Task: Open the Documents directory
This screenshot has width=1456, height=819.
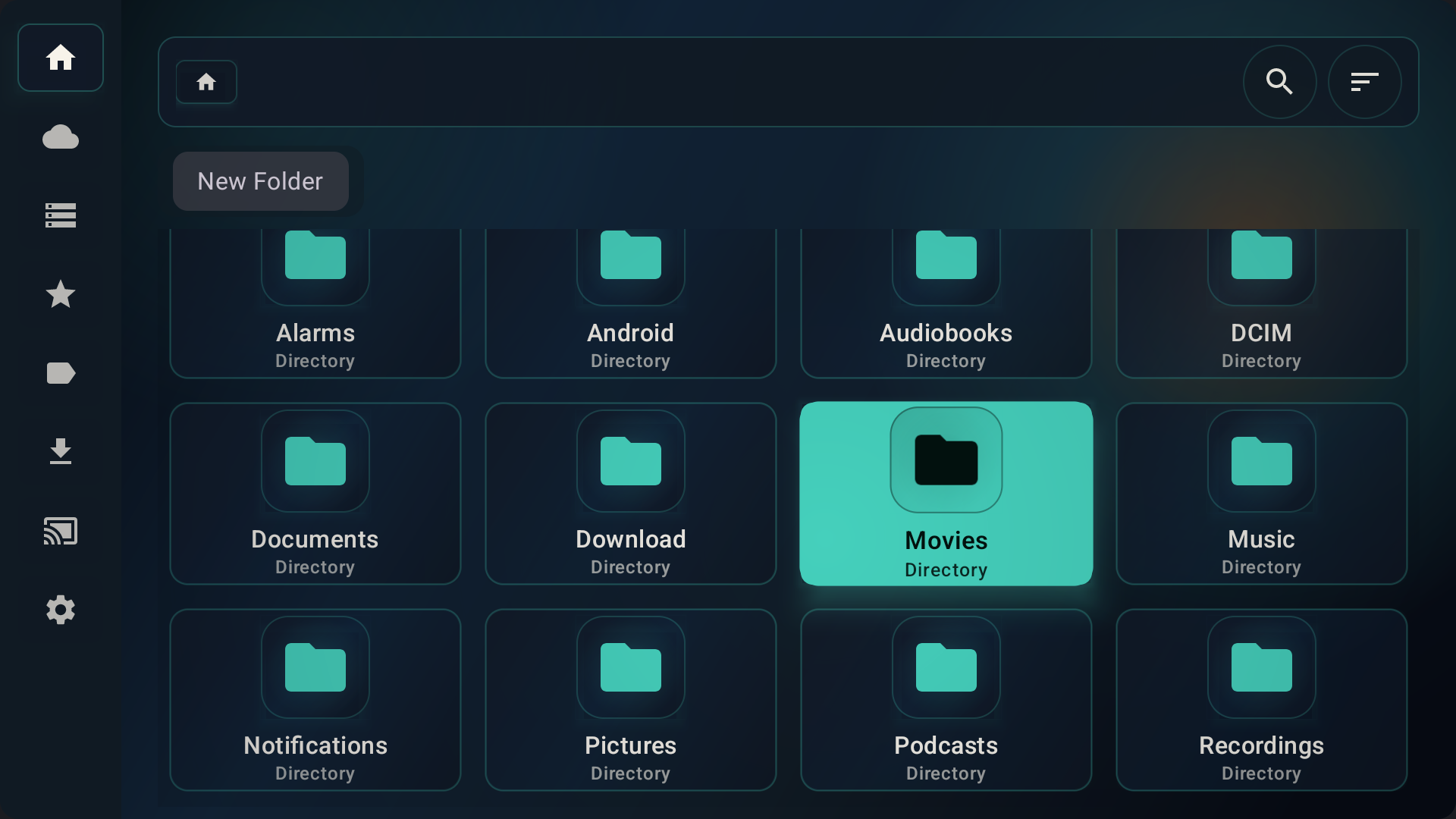Action: tap(315, 494)
